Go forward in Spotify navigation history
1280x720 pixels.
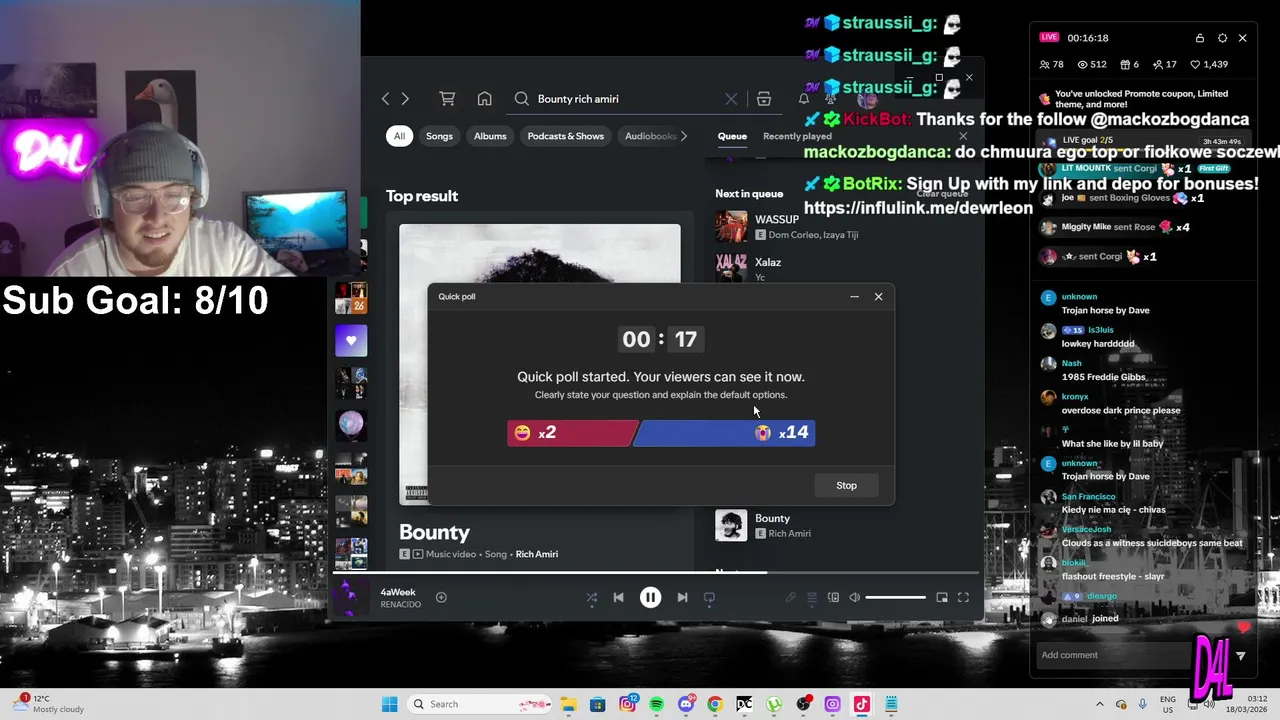tap(405, 99)
